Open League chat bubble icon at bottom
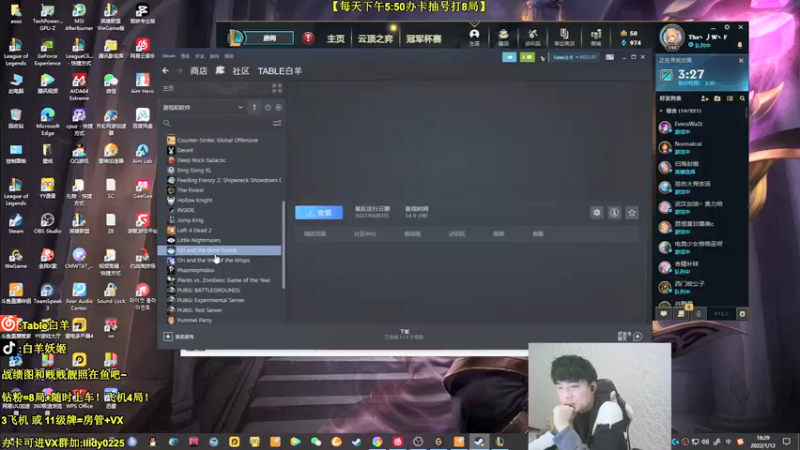The width and height of the screenshot is (800, 450). [x=664, y=314]
